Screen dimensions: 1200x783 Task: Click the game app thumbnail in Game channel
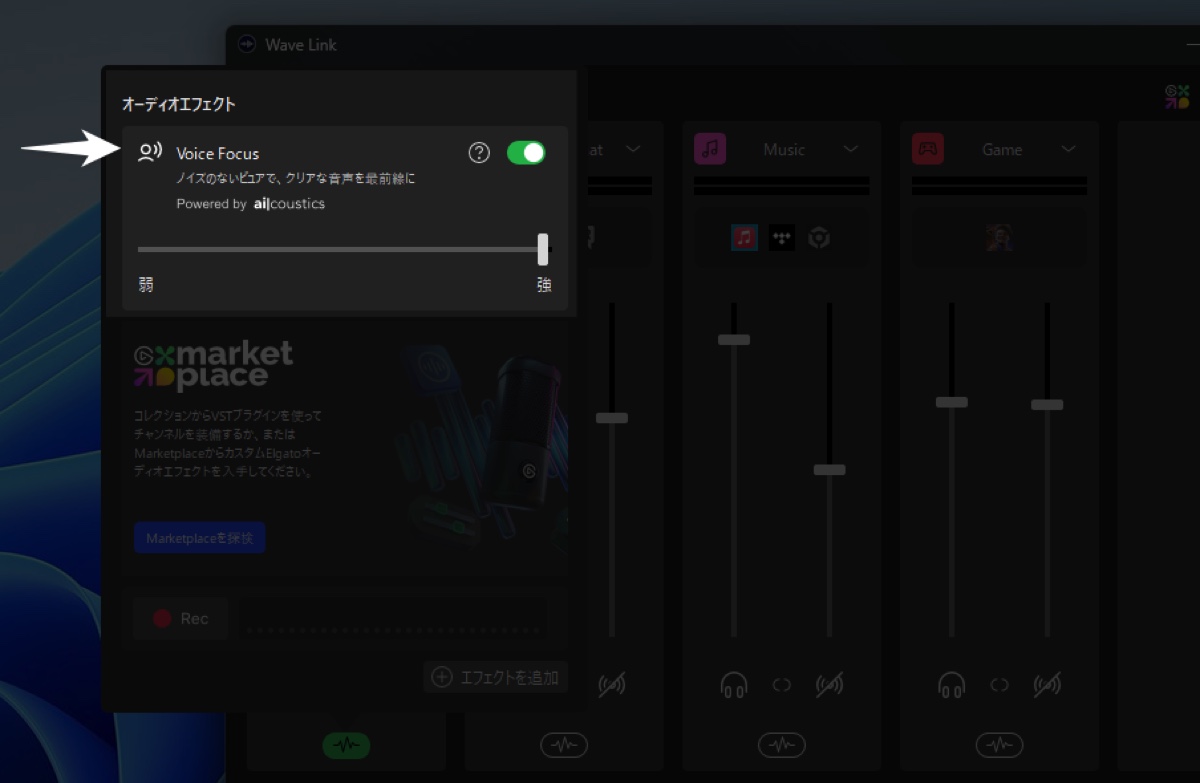(999, 238)
